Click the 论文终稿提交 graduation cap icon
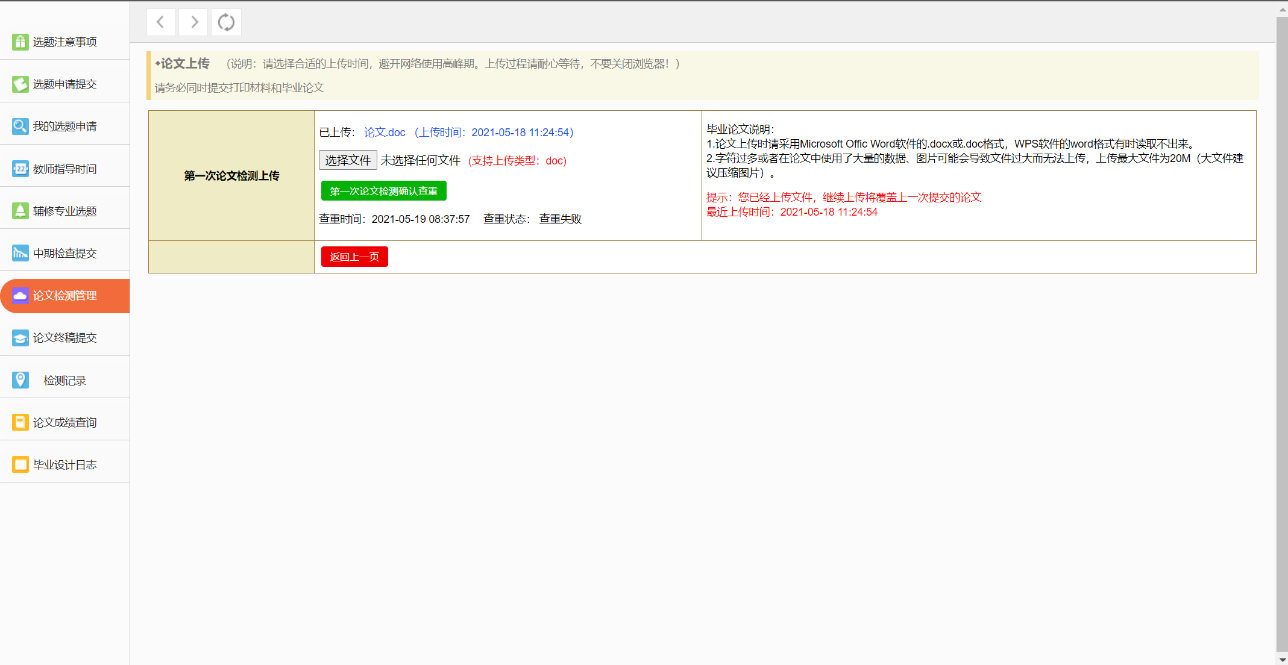Image resolution: width=1288 pixels, height=665 pixels. coord(20,338)
